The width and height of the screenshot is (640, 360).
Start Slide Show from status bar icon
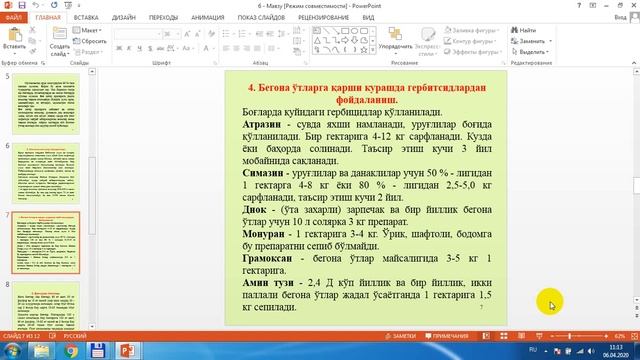pos(539,336)
